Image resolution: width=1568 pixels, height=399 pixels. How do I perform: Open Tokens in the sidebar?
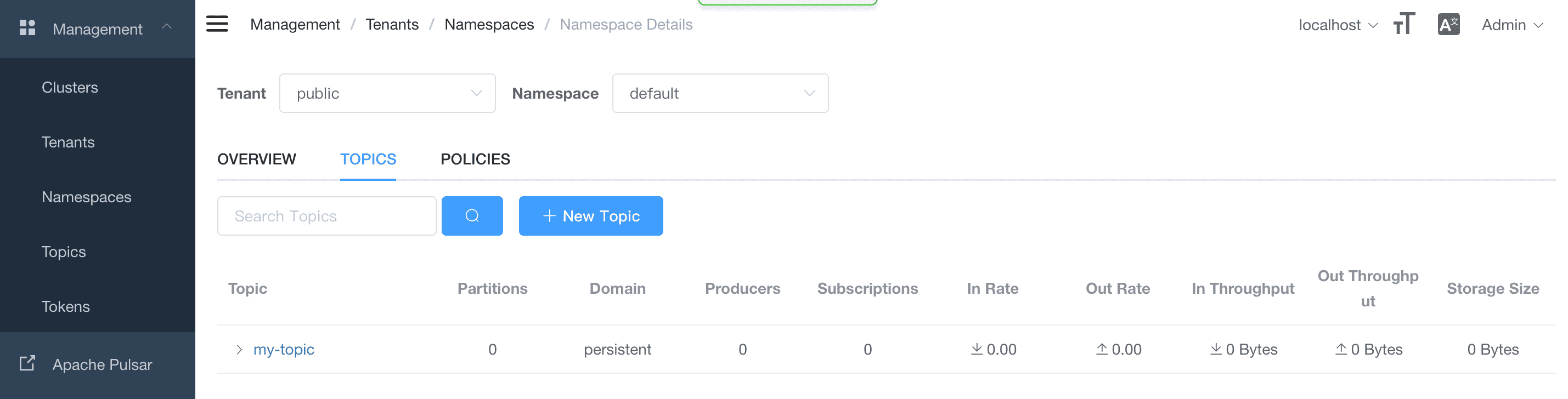[66, 306]
